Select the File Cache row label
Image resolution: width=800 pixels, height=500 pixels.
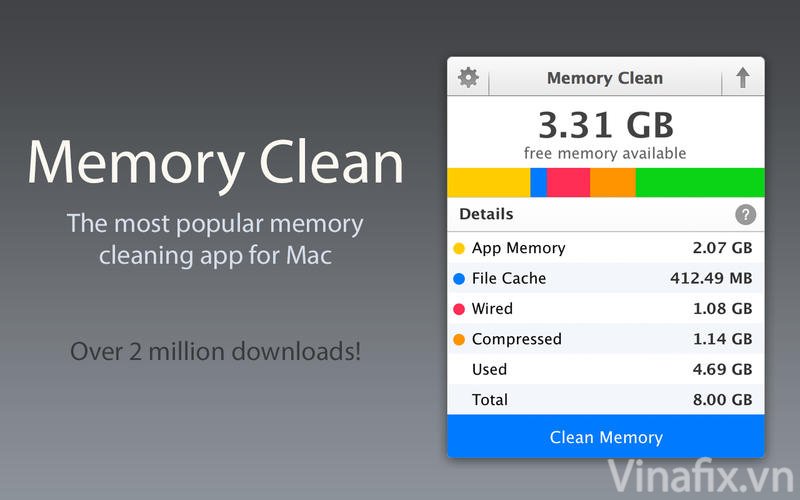pos(509,279)
